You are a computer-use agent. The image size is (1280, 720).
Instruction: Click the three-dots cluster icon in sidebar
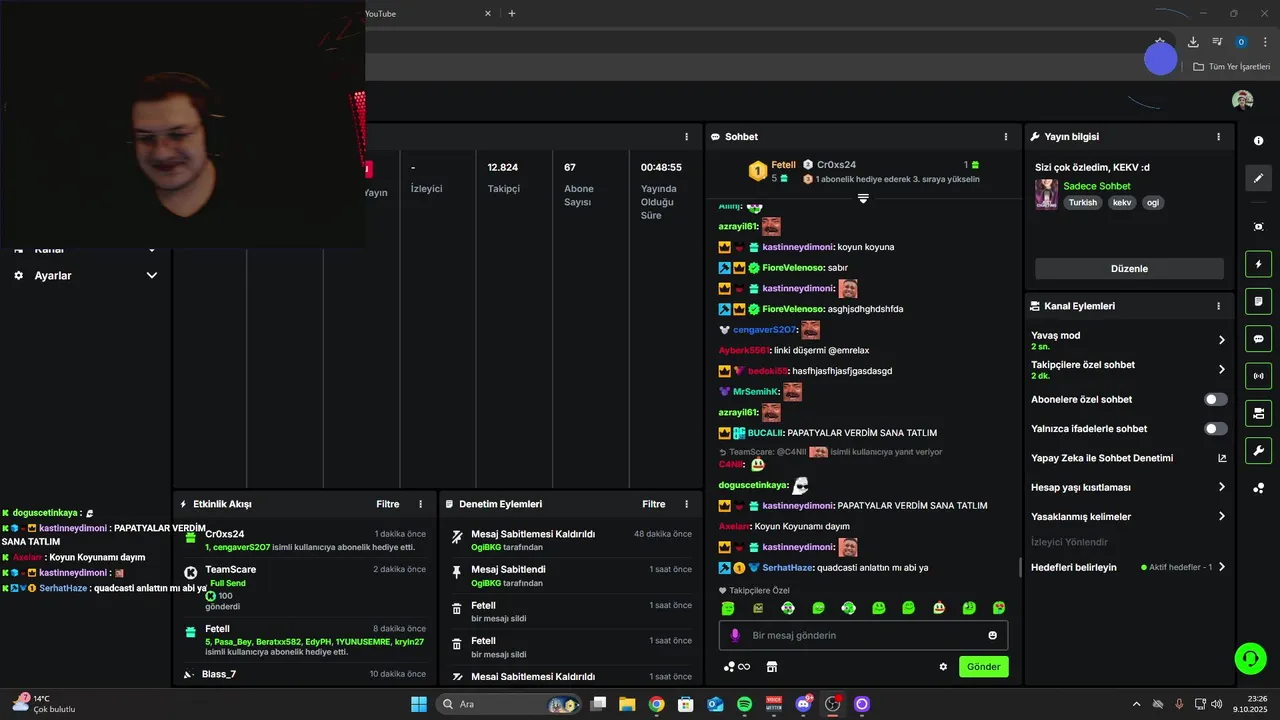click(1258, 488)
